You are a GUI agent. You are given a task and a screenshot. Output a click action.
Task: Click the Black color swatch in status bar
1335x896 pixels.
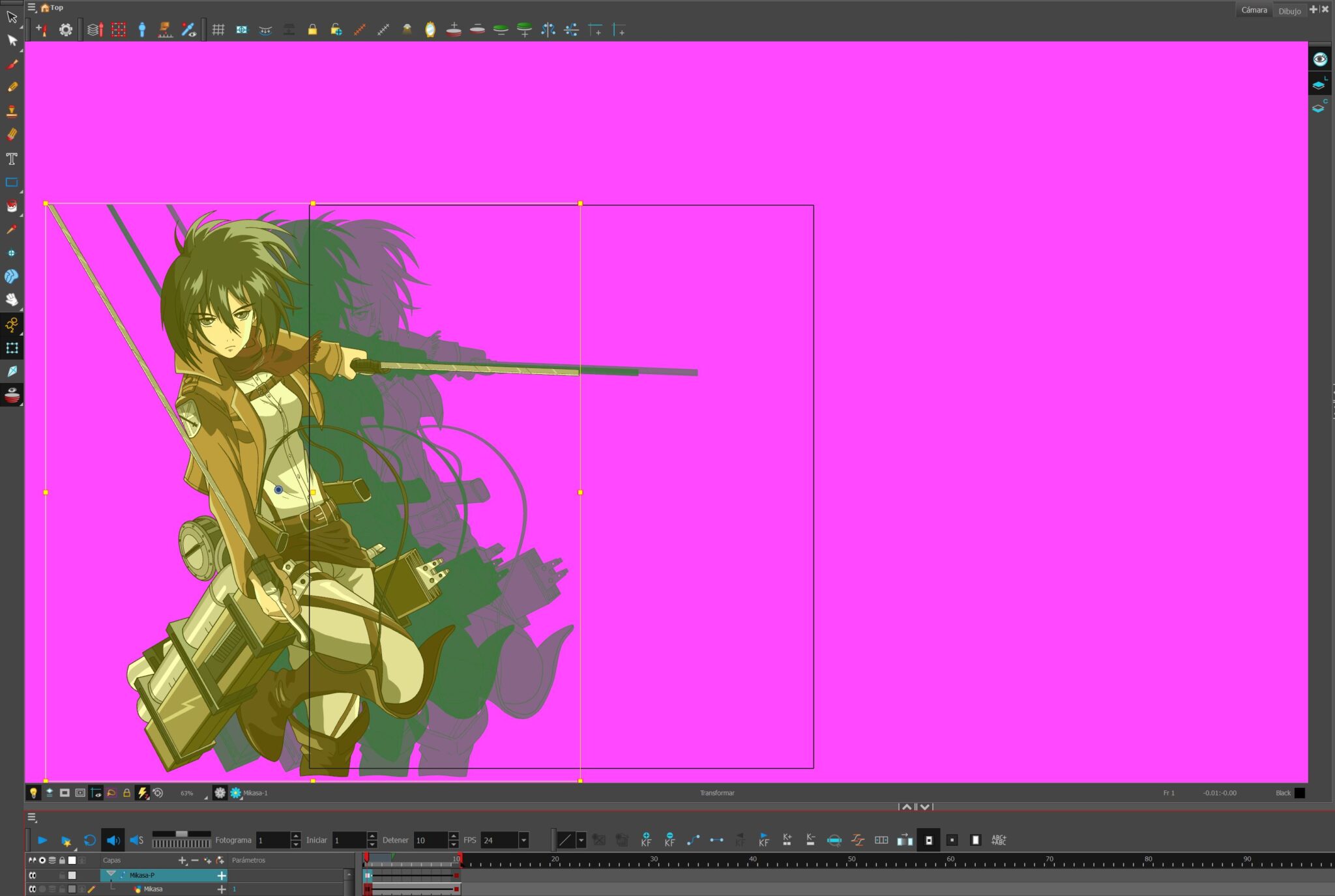pyautogui.click(x=1299, y=793)
